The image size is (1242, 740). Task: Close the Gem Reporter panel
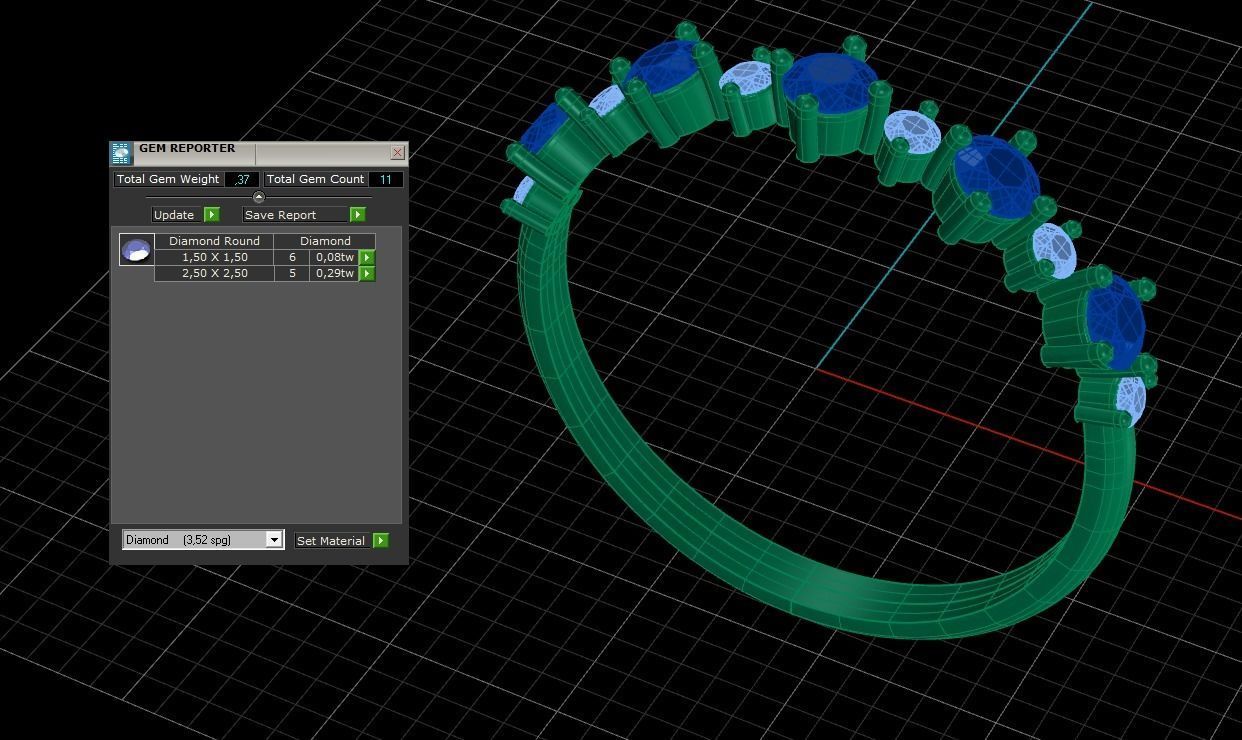pos(398,152)
